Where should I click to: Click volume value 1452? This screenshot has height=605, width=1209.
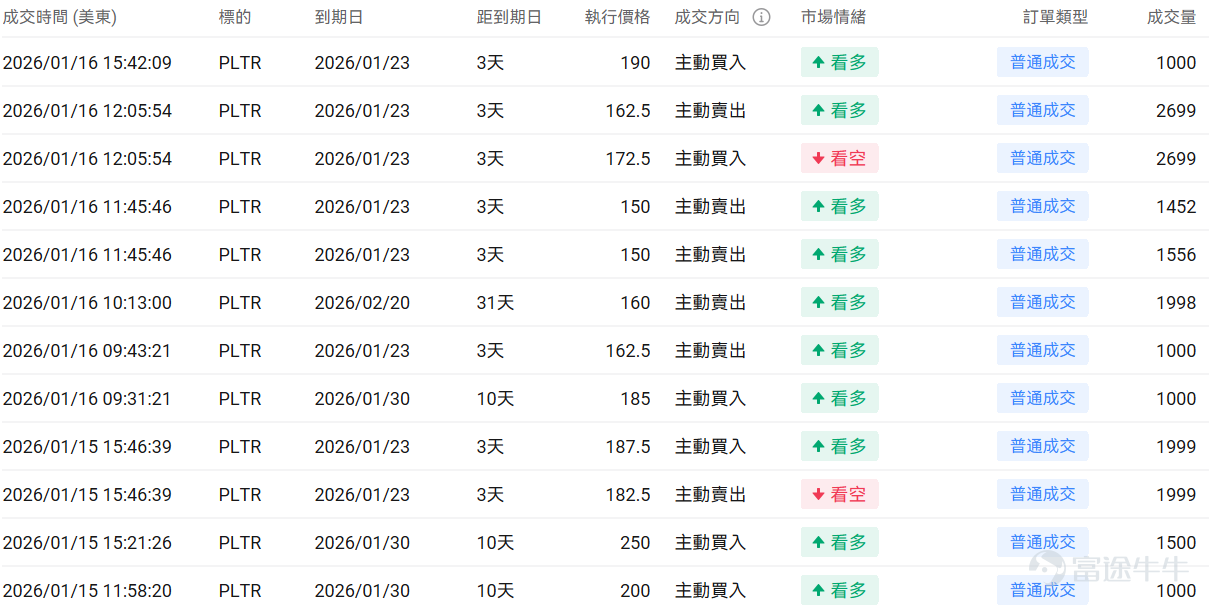[1176, 207]
